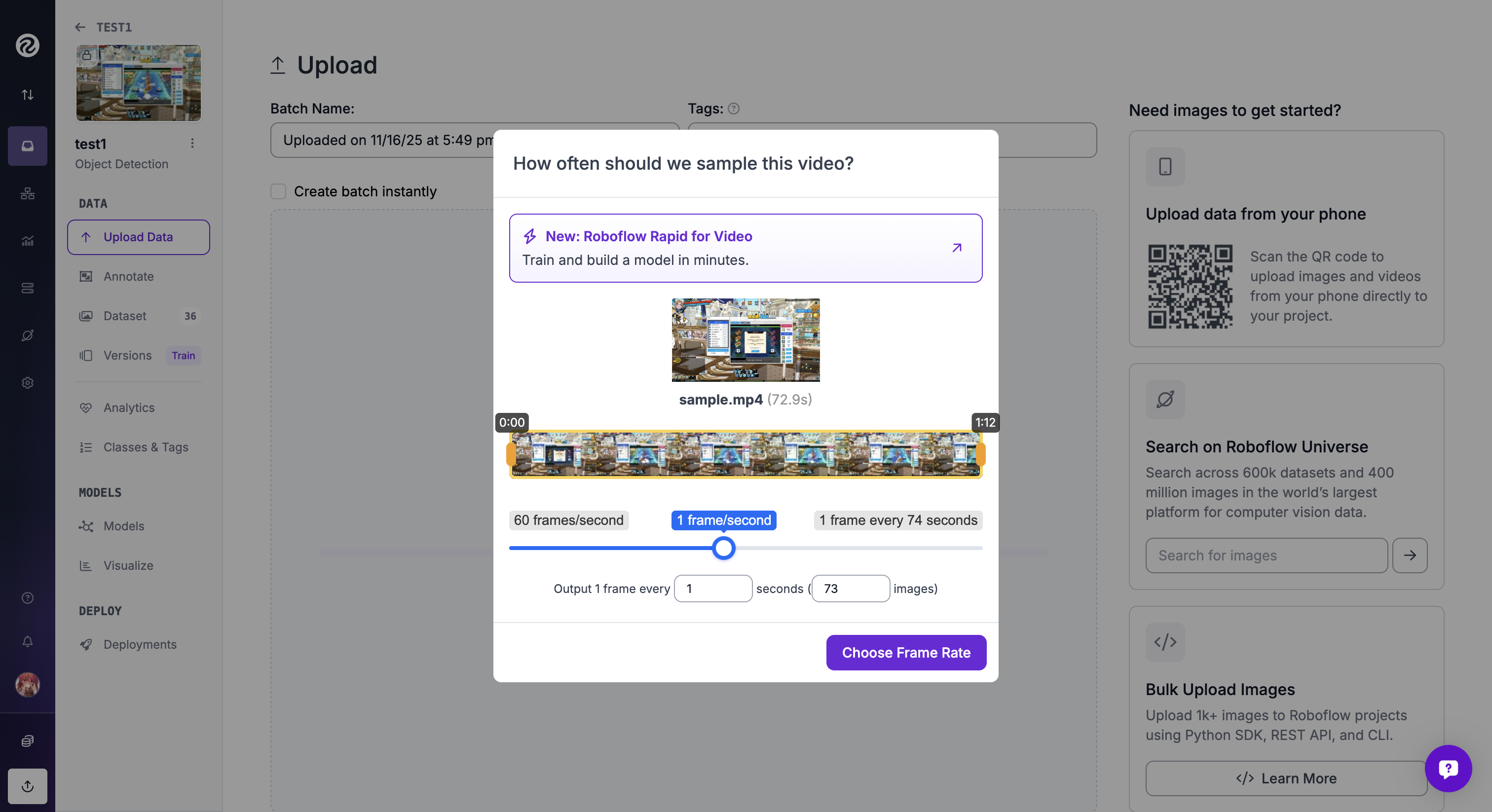Click the Tags help question mark icon
Screen dimensions: 1492x812
click(x=733, y=109)
